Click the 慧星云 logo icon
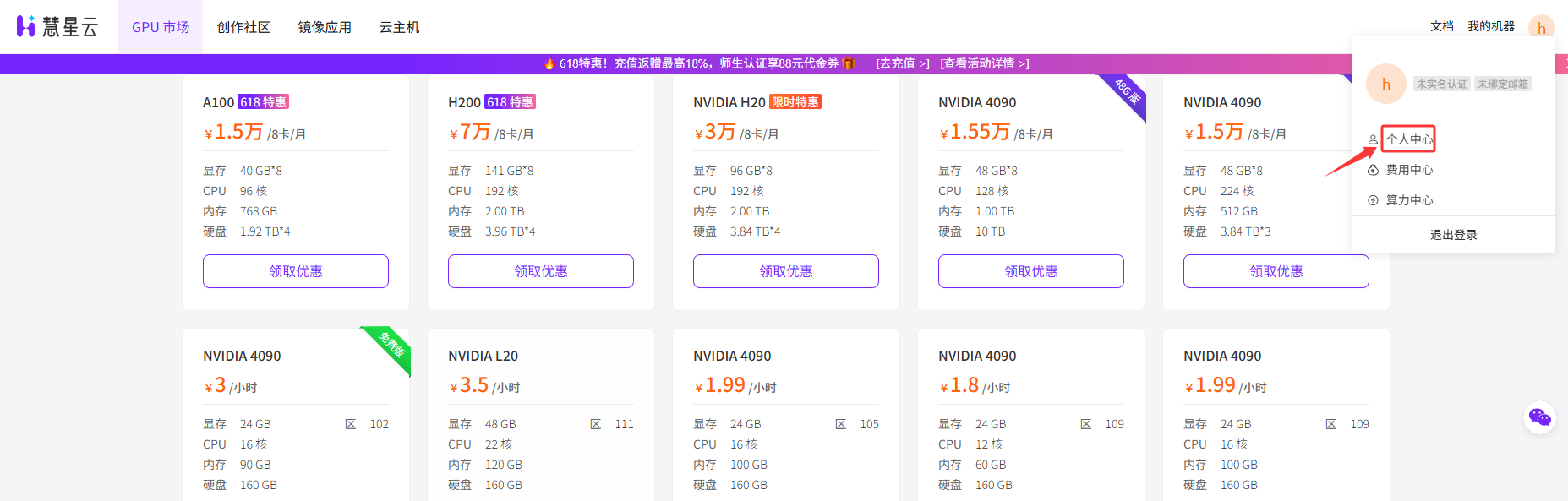Viewport: 1568px width, 501px height. click(x=26, y=26)
